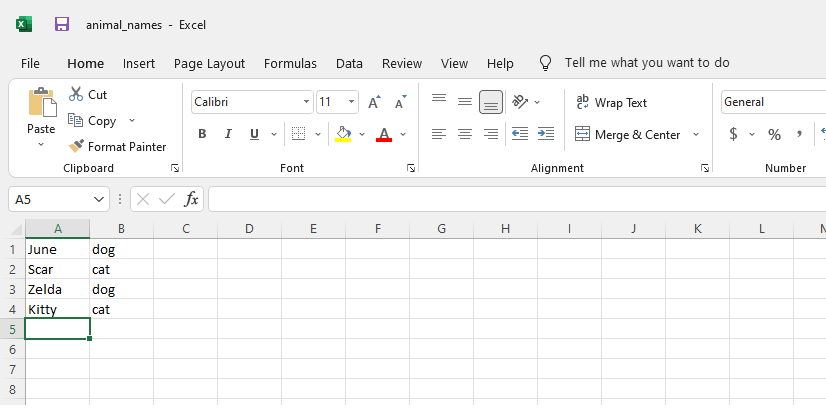Confirm formula entry with checkmark icon
The width and height of the screenshot is (826, 417).
(x=166, y=199)
